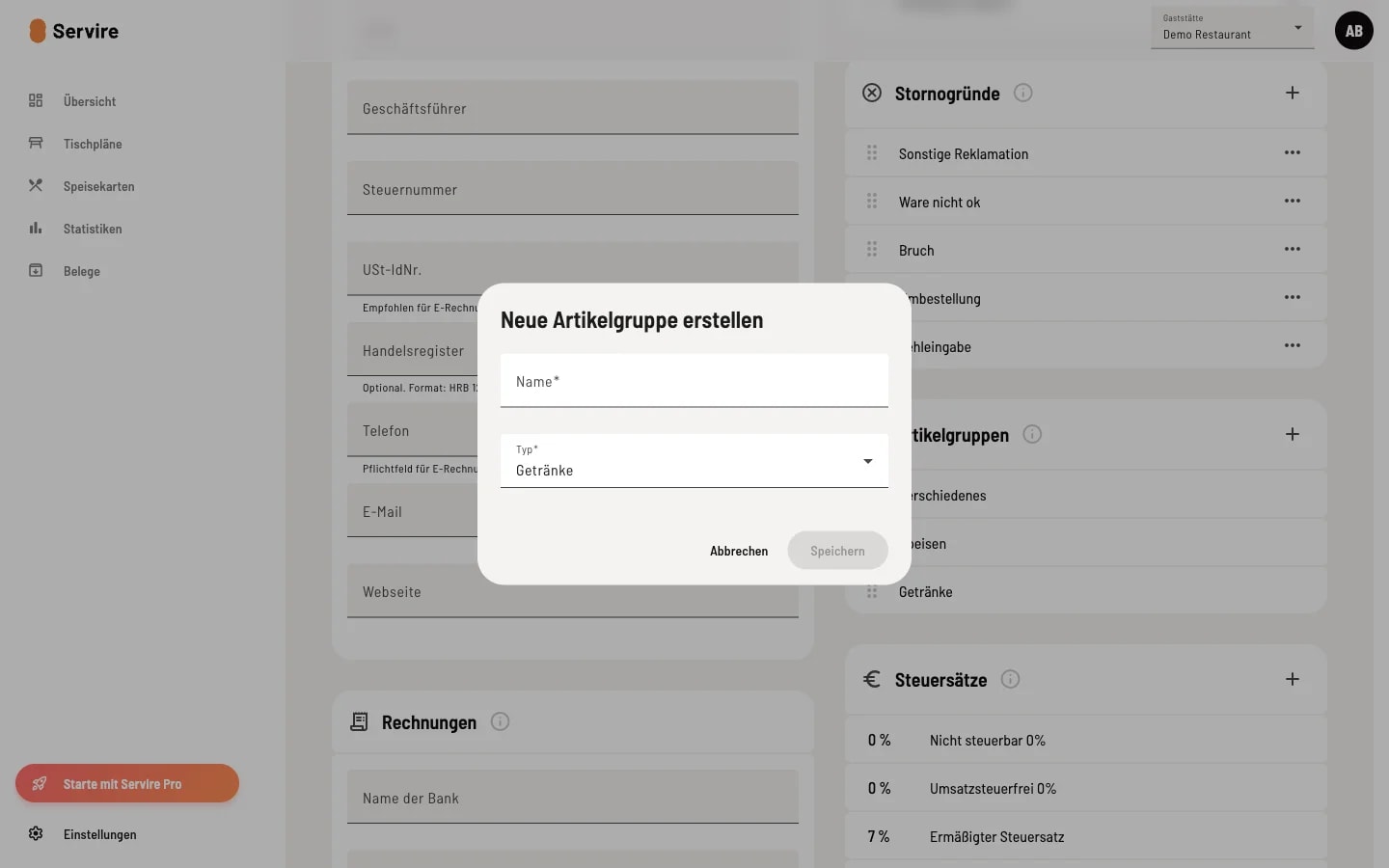The height and width of the screenshot is (868, 1389).
Task: Click the Name der Bank field
Action: [573, 797]
